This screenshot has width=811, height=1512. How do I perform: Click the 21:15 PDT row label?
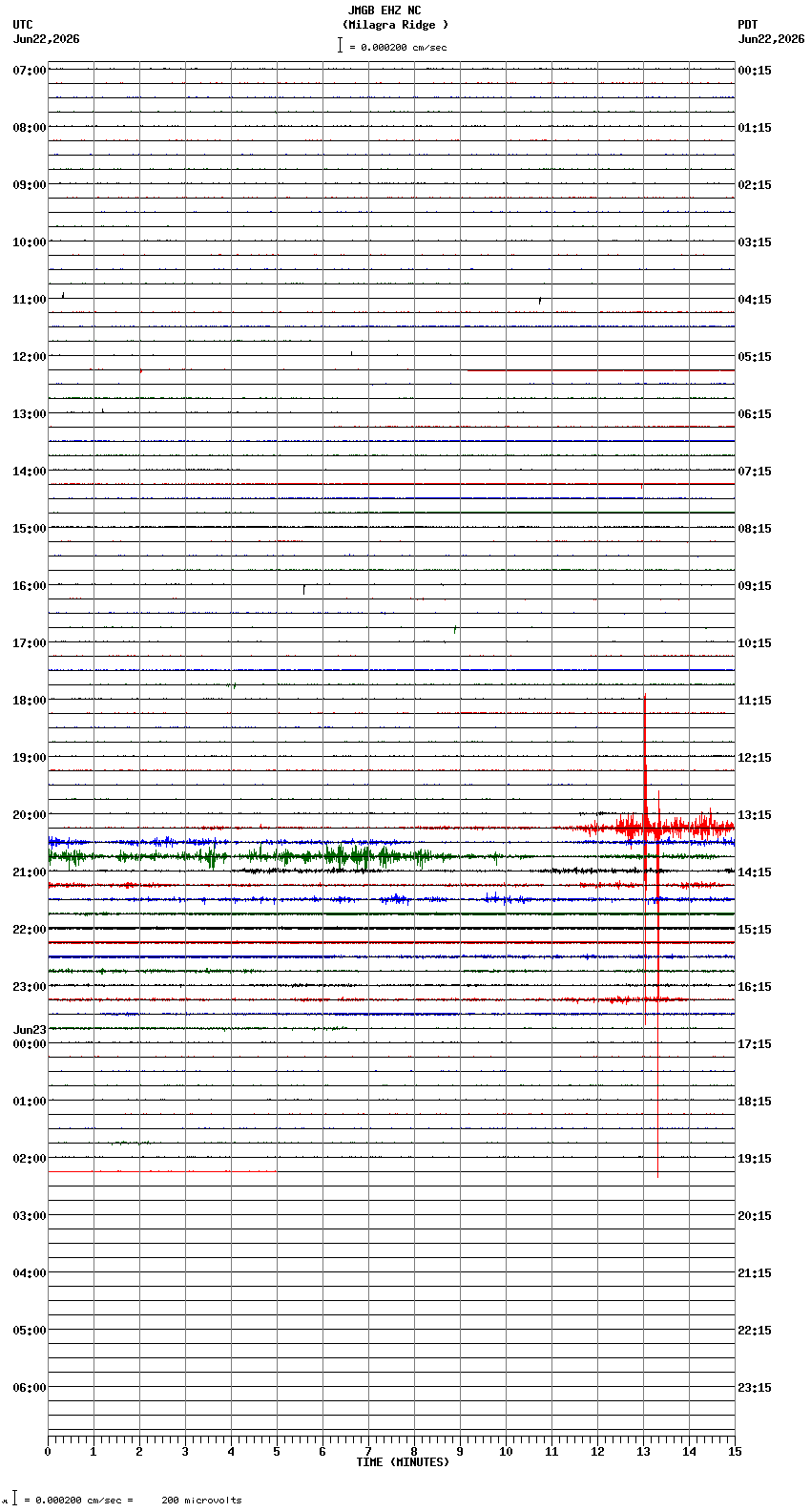tap(755, 1273)
